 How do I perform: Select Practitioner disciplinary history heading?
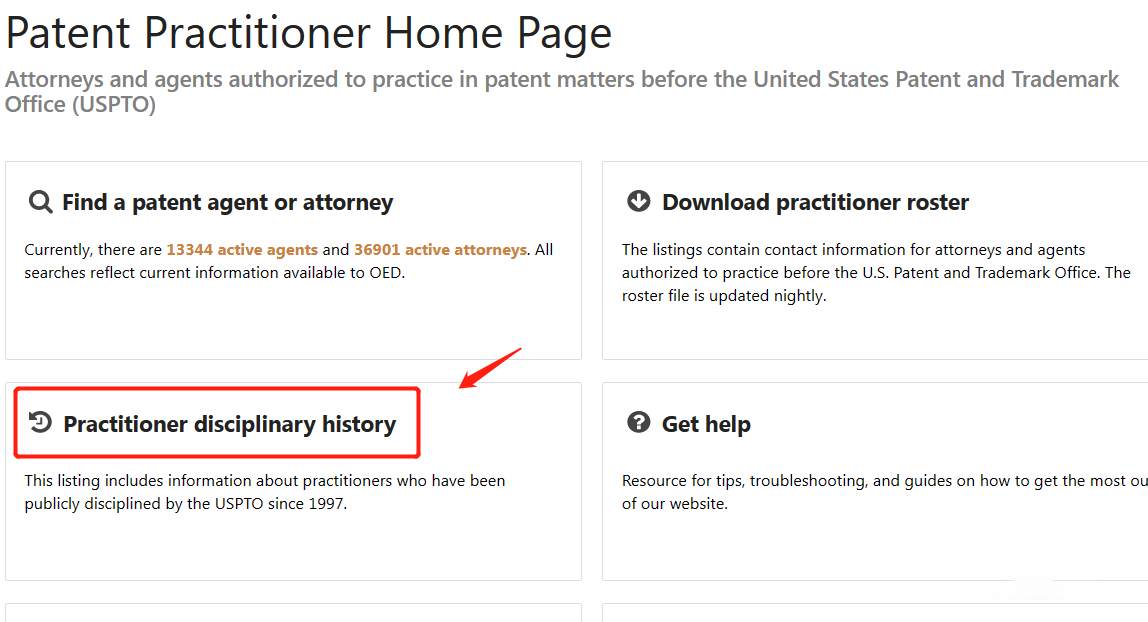coord(229,424)
